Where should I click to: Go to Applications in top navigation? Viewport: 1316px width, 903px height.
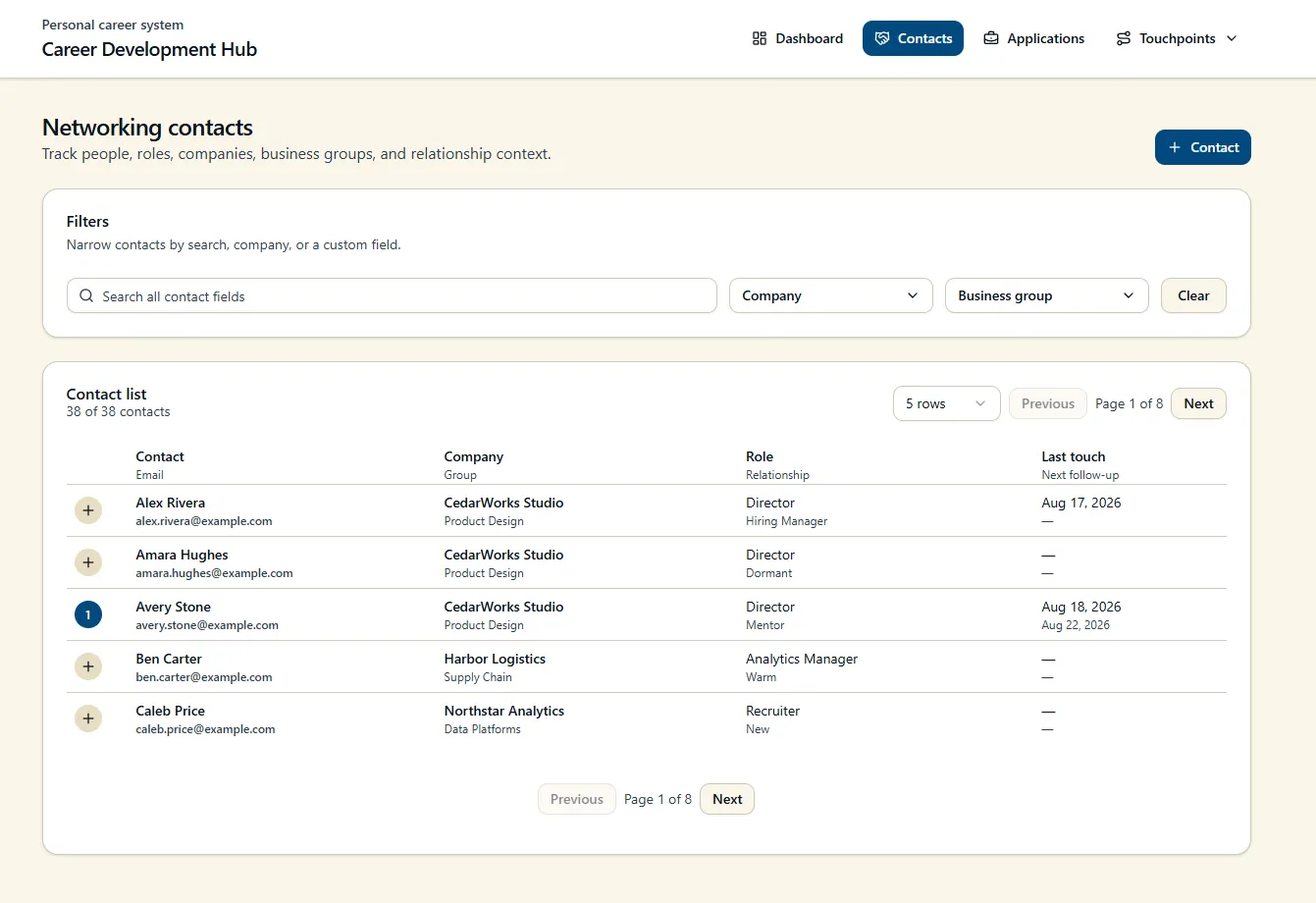coord(1033,38)
